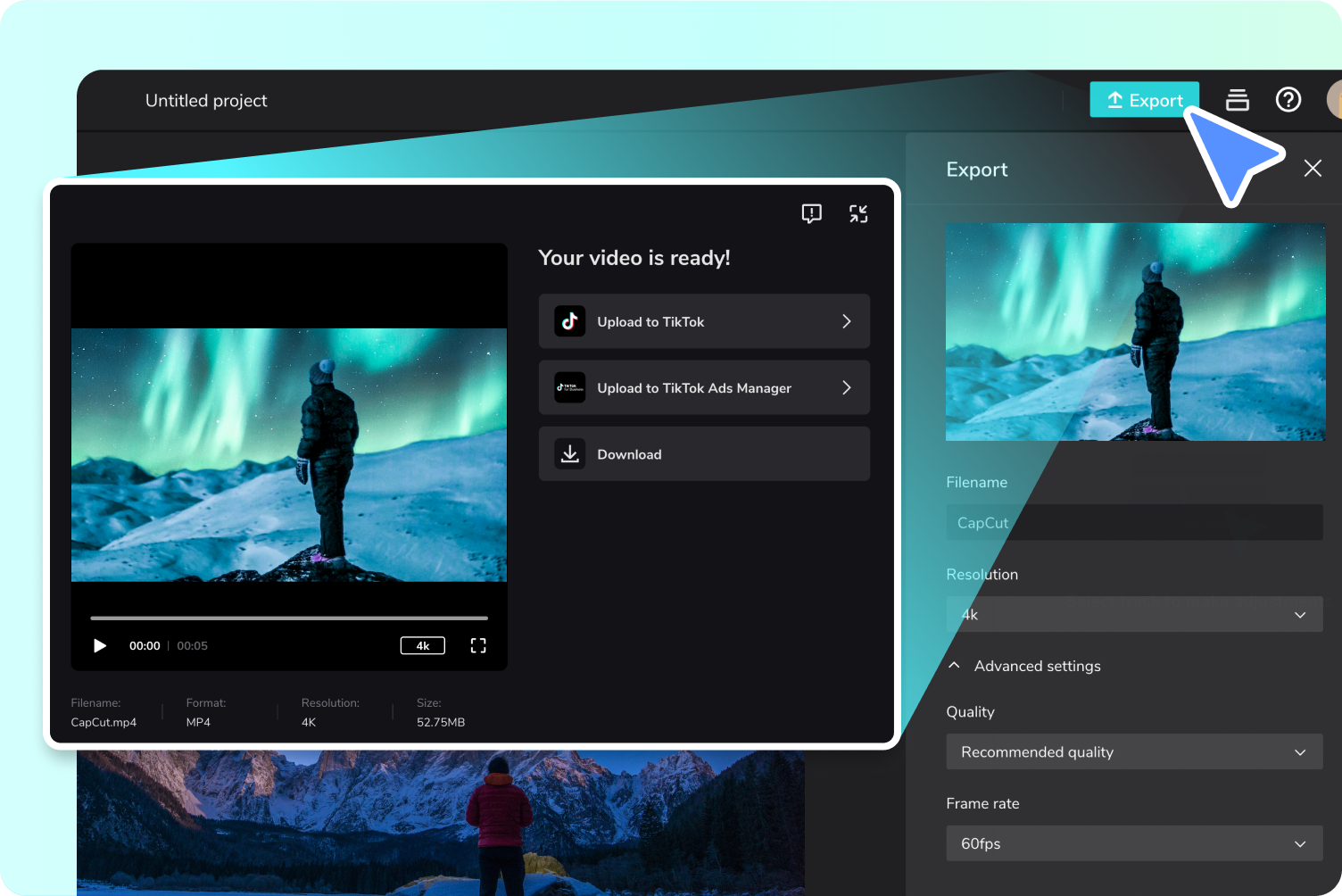
Task: Click the 4K resolution value in file details
Action: coord(309,722)
